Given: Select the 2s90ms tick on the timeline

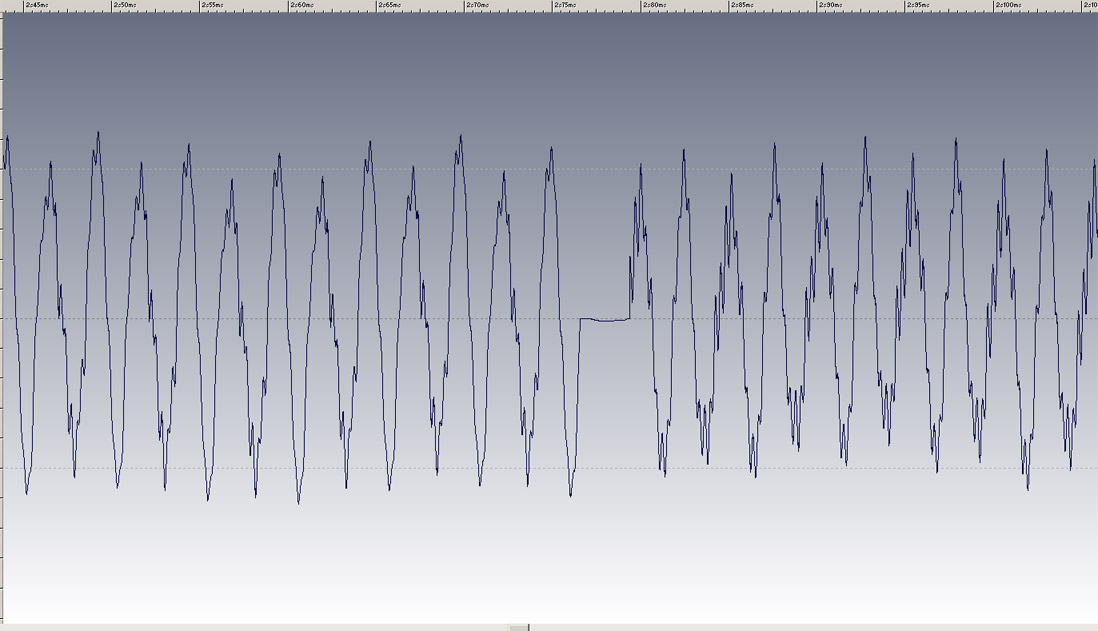Looking at the screenshot, I should pos(830,5).
